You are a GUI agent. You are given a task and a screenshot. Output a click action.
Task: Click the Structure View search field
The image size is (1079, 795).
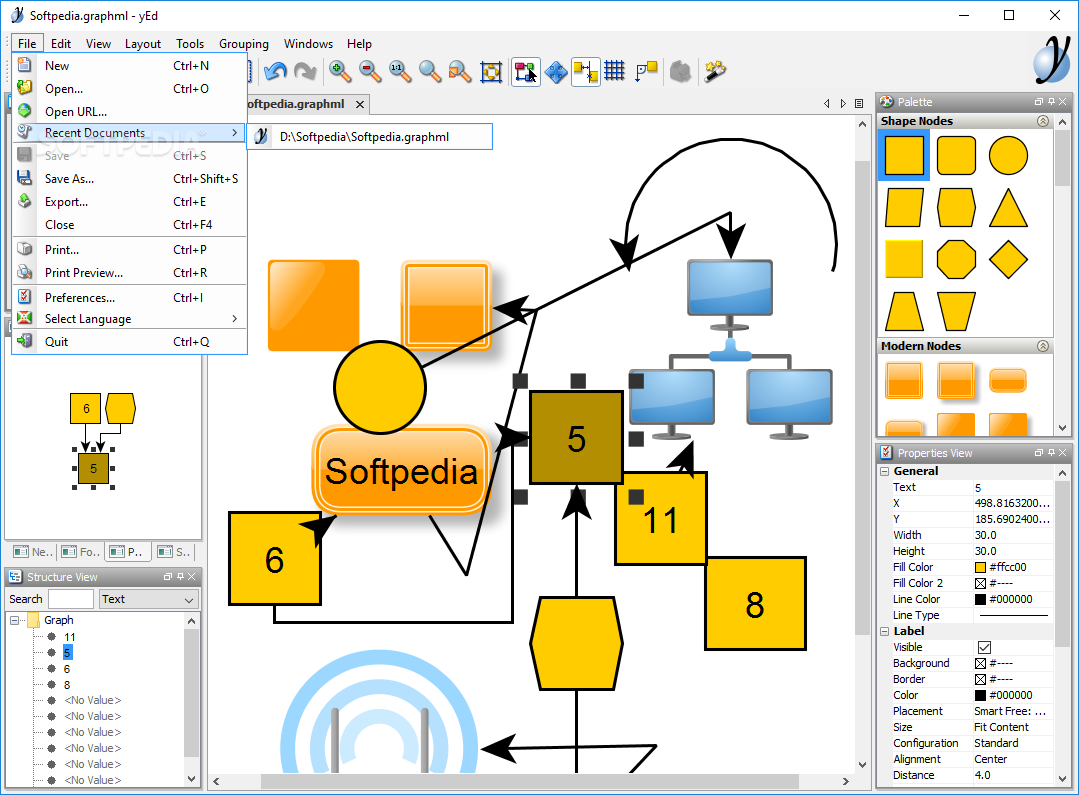tap(71, 600)
